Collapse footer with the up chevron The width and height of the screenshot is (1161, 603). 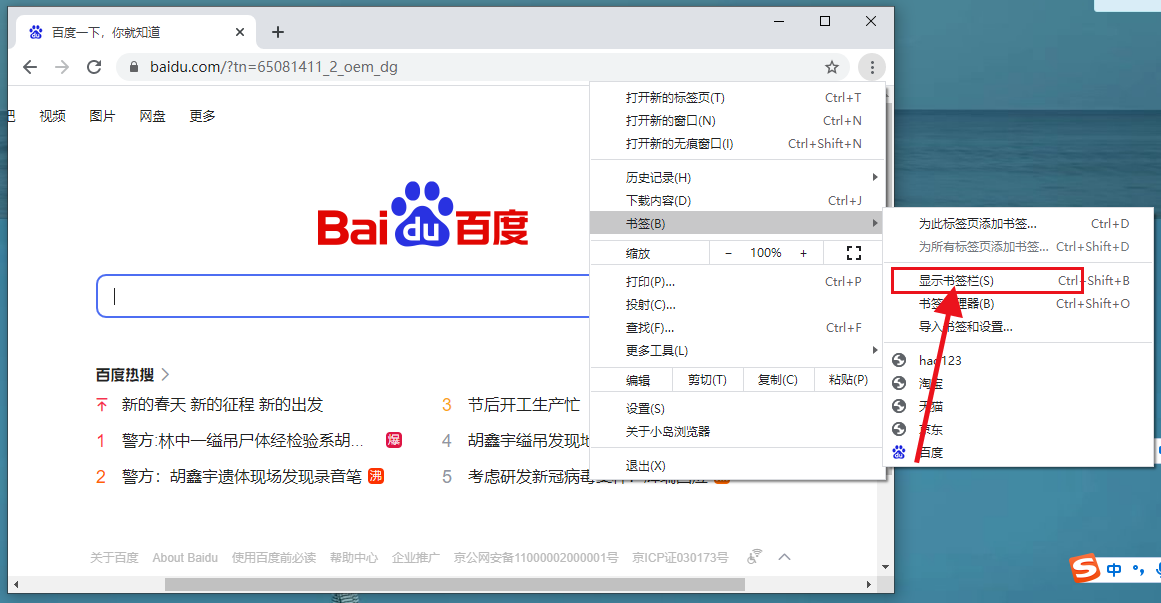[785, 557]
